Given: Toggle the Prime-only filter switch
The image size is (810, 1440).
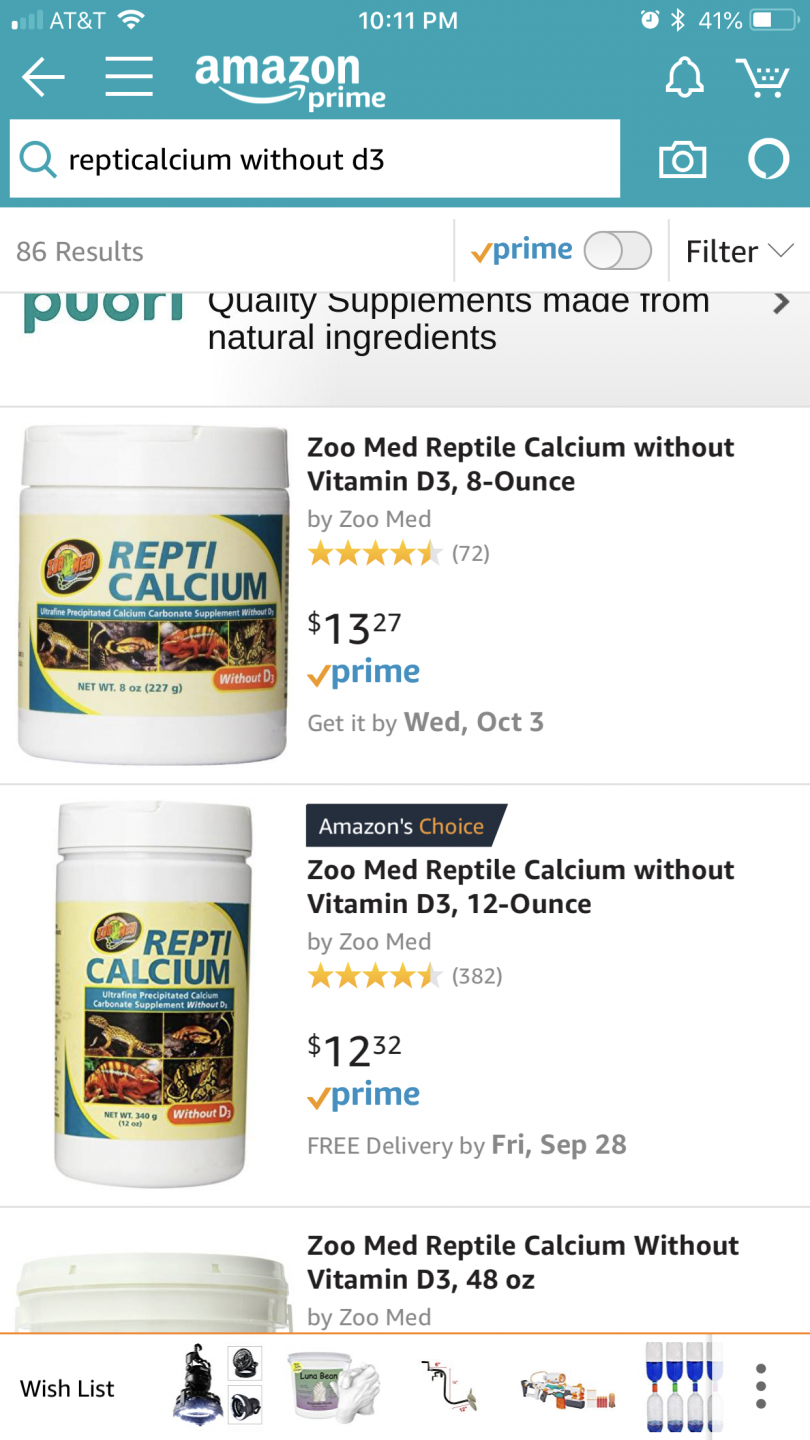Looking at the screenshot, I should [x=617, y=251].
